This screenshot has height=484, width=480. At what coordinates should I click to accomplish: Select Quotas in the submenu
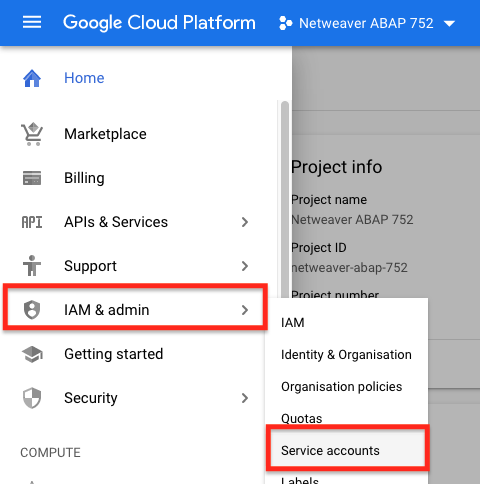302,419
